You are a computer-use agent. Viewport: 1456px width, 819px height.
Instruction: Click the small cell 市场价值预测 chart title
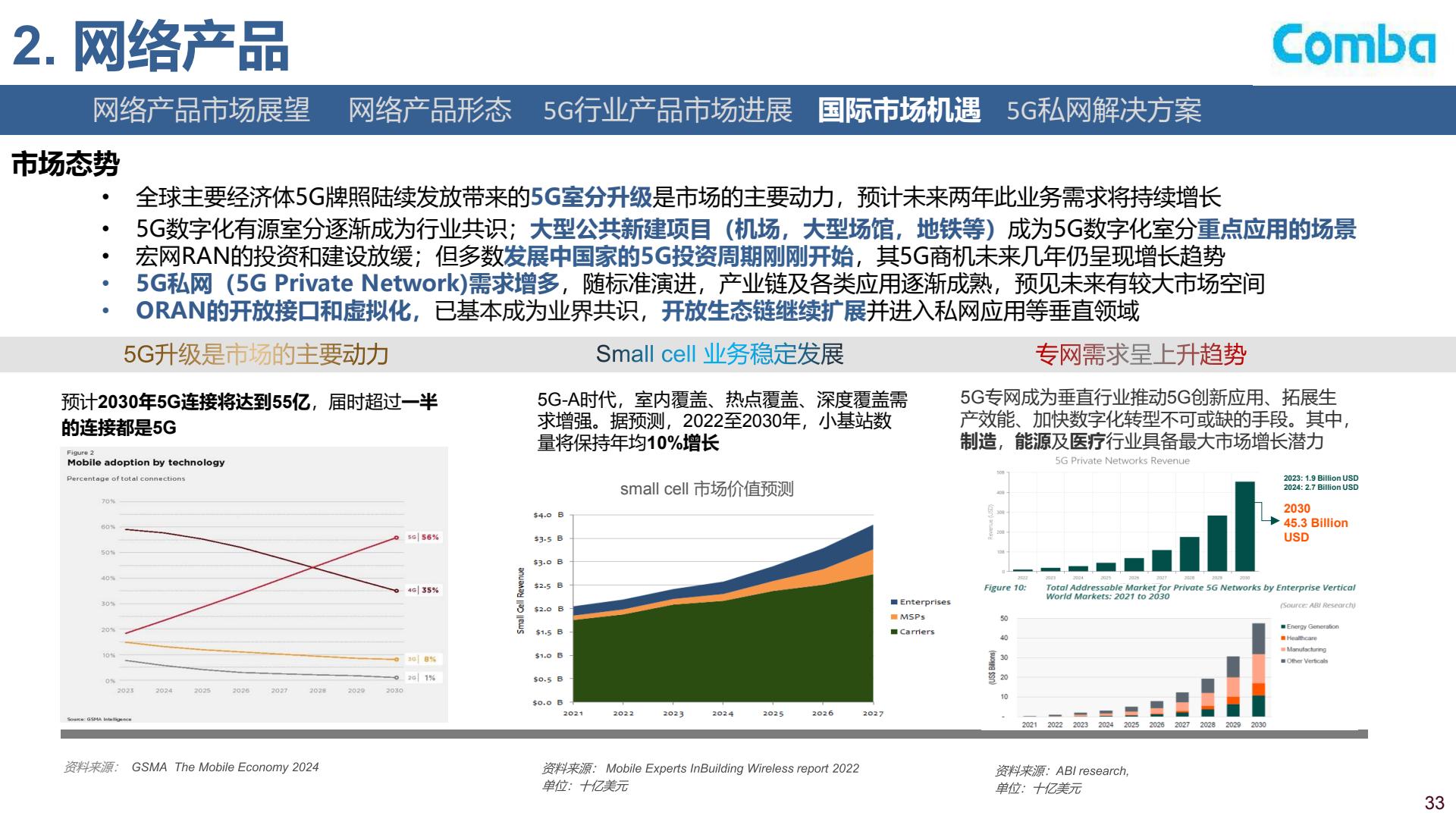pos(707,489)
